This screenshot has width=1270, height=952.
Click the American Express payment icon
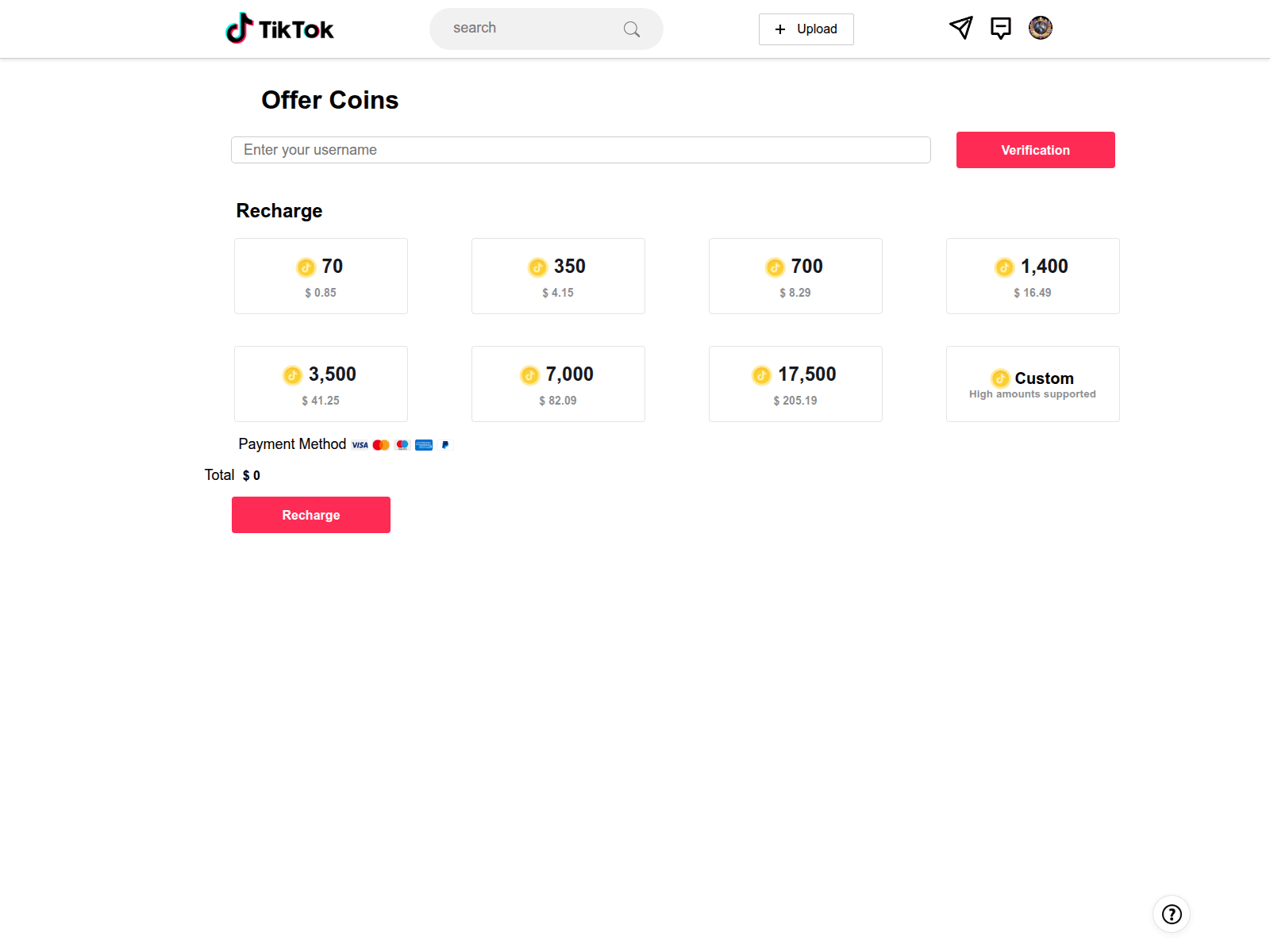coord(424,445)
